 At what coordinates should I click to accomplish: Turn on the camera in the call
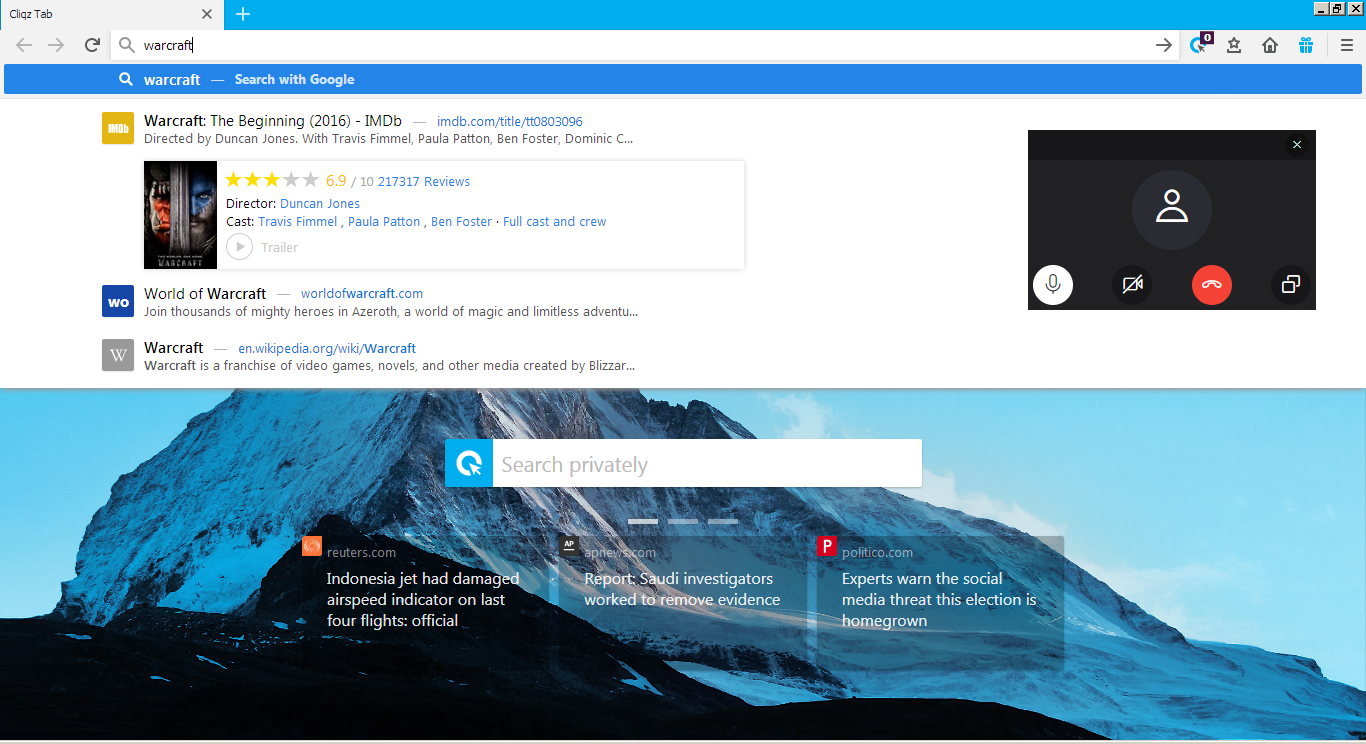1132,285
